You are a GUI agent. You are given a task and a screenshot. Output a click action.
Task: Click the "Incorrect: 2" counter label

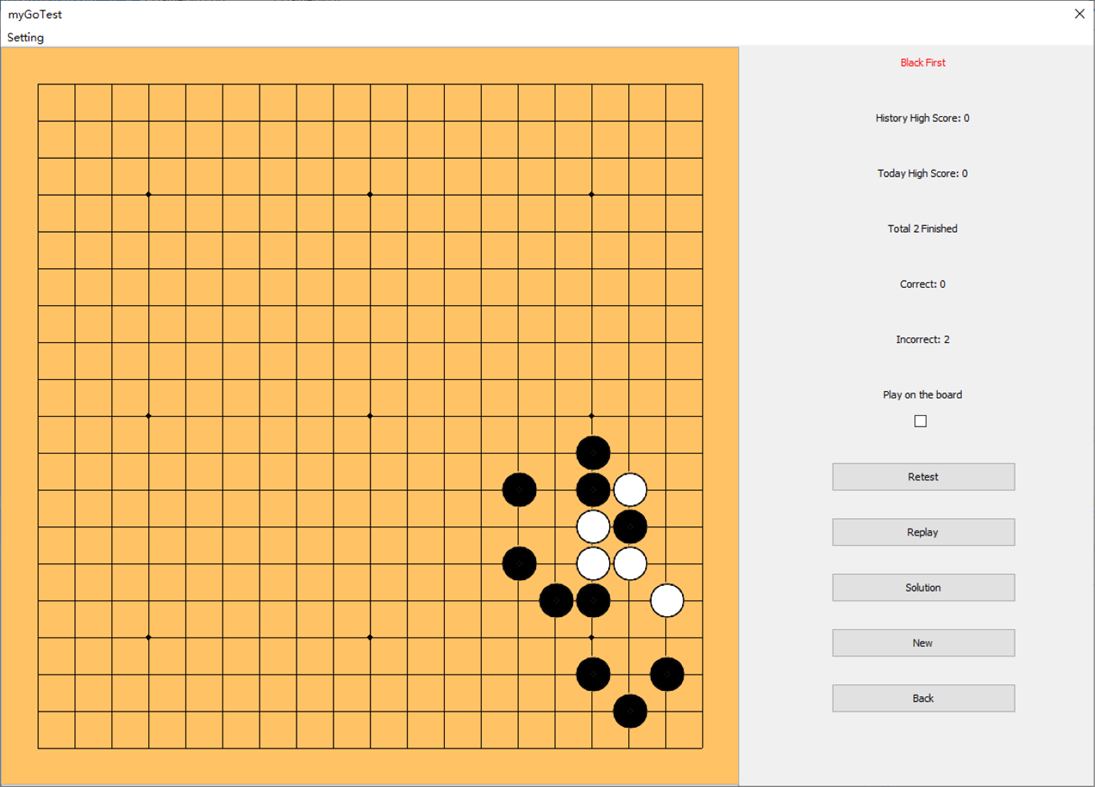[x=921, y=339]
